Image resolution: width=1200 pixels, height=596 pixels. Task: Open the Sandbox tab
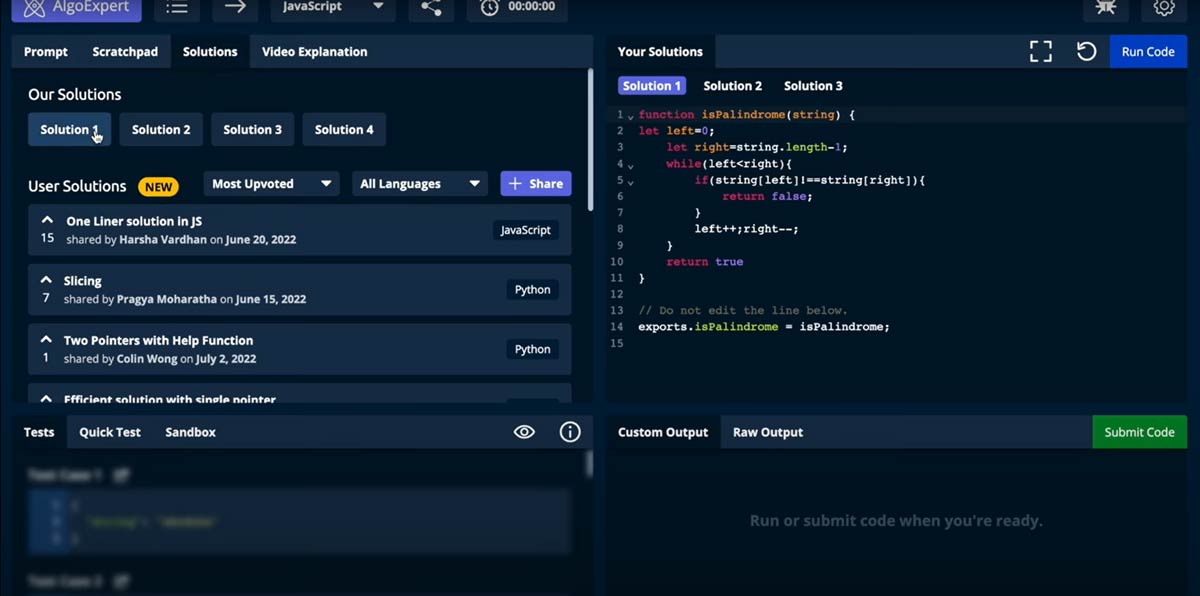[x=190, y=432]
